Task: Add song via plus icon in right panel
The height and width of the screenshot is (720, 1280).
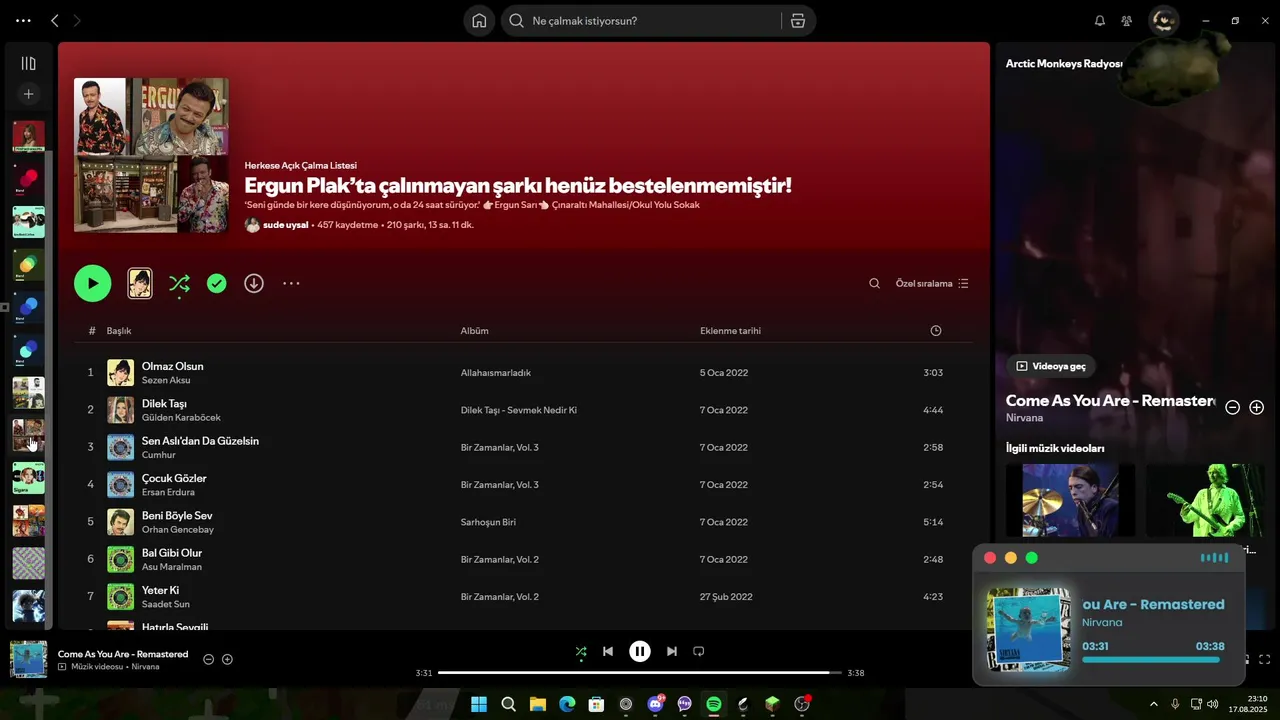Action: coord(1257,407)
